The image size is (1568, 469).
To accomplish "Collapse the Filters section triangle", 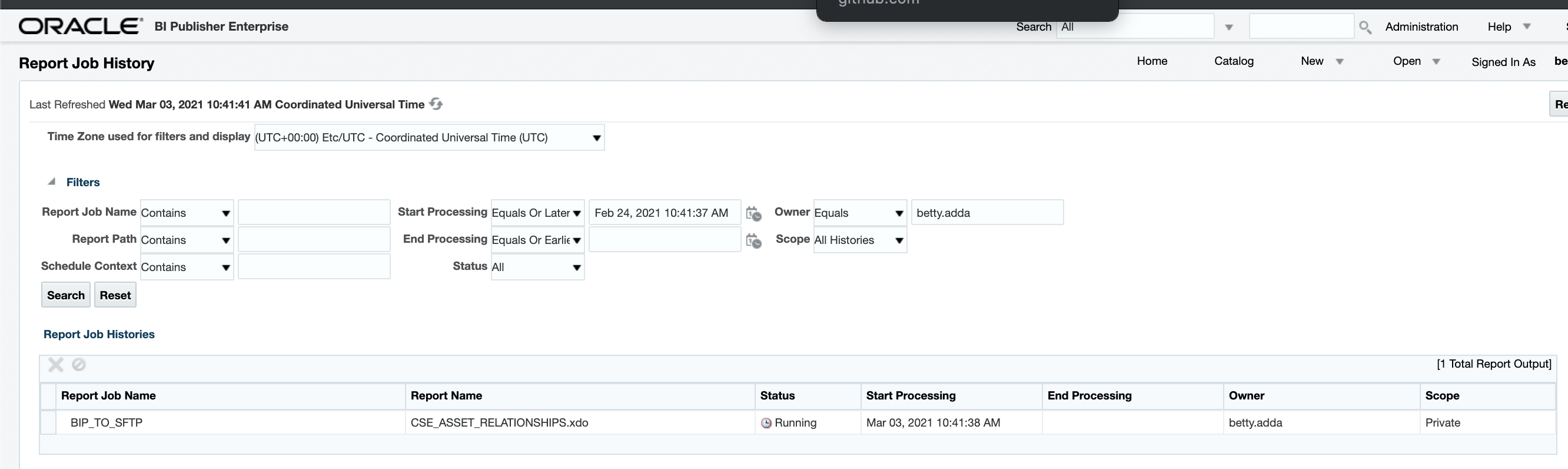I will (x=52, y=181).
